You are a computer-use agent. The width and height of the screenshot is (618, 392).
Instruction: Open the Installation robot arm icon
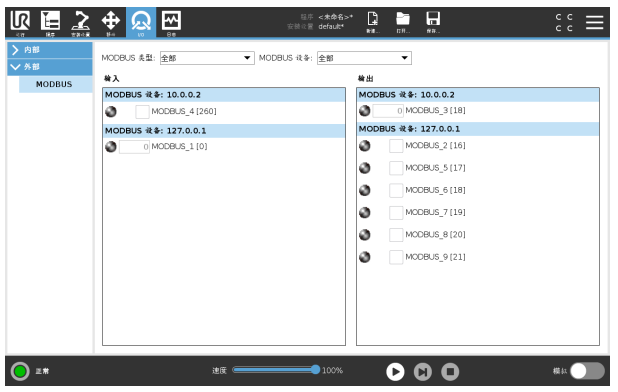[80, 22]
